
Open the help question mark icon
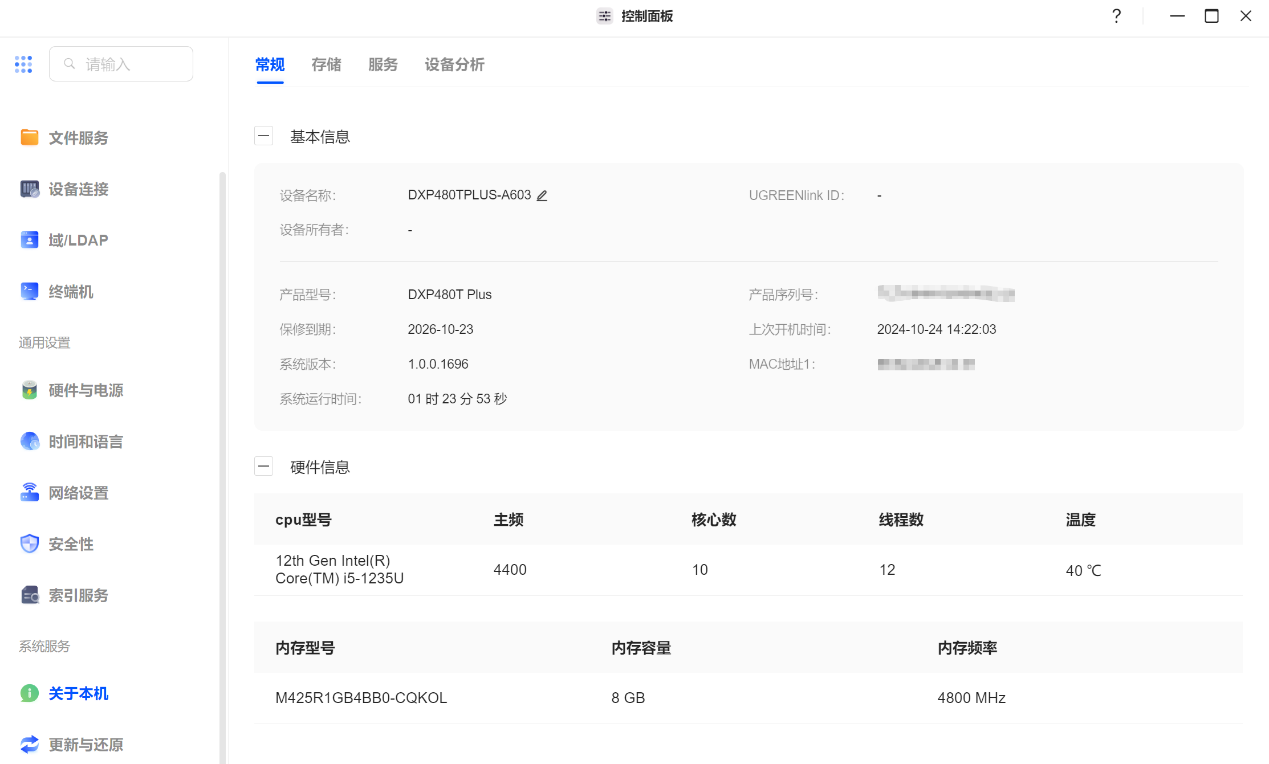tap(1117, 16)
